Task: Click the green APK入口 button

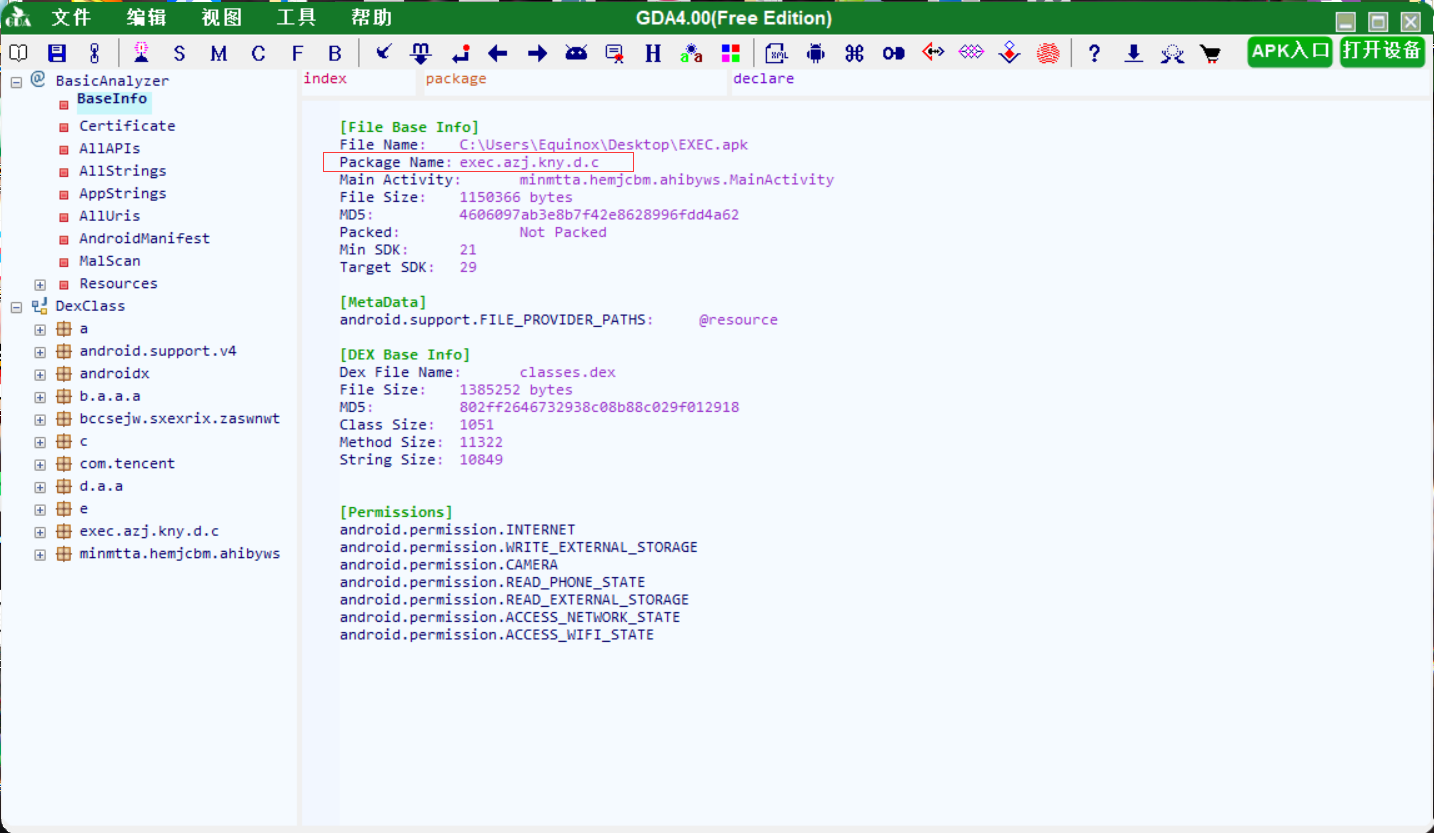Action: pyautogui.click(x=1292, y=52)
